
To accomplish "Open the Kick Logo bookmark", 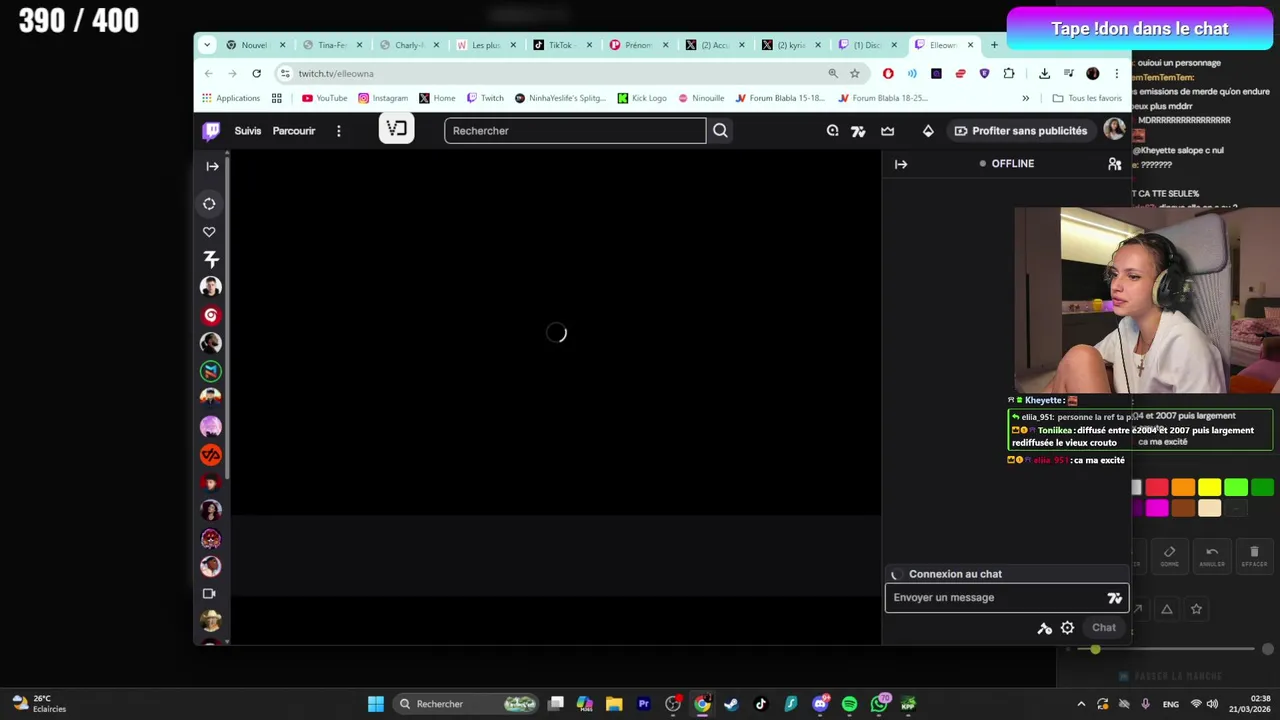I will tap(642, 98).
